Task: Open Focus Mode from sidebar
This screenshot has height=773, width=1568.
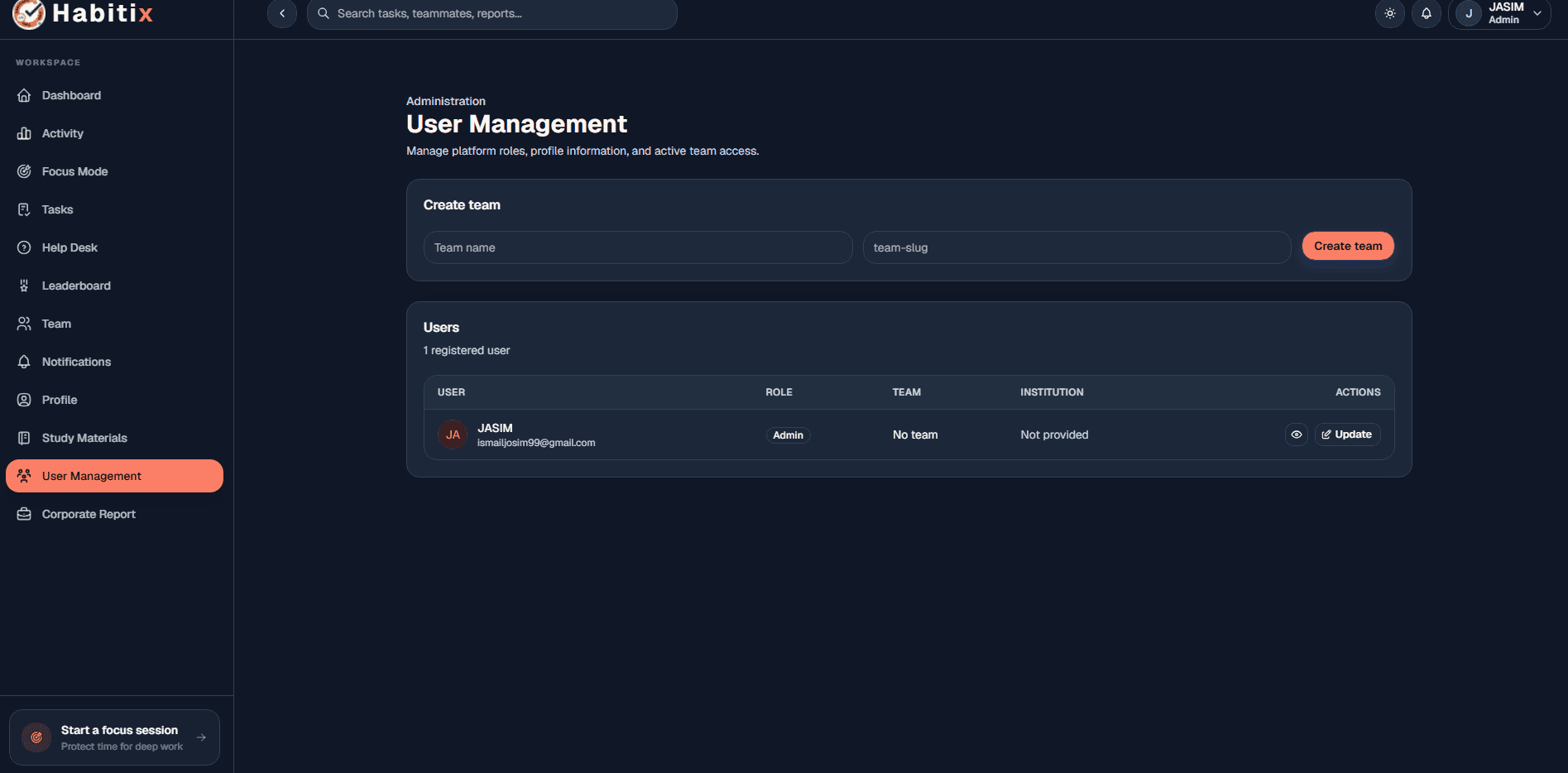Action: coord(114,171)
